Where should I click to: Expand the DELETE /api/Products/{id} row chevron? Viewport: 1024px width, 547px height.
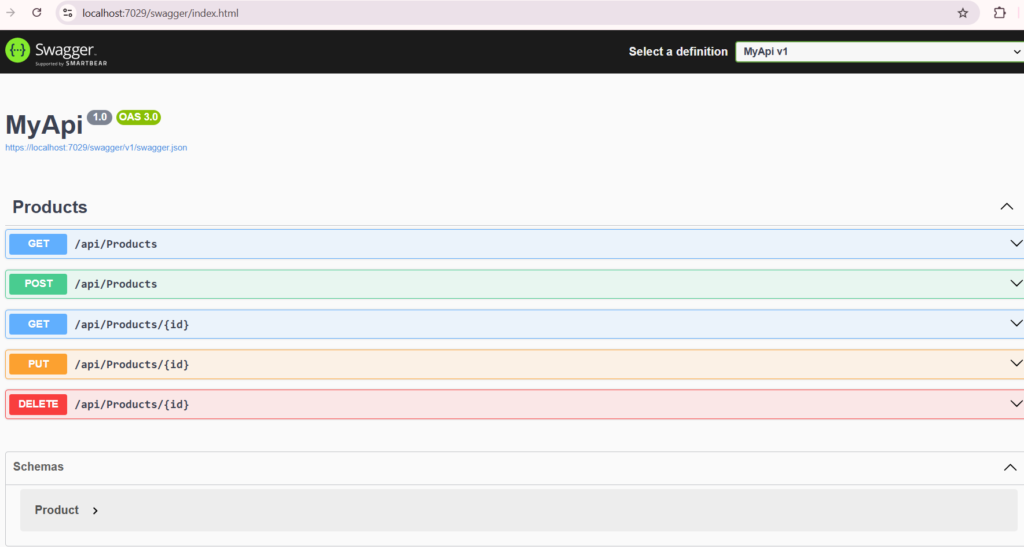click(1016, 403)
